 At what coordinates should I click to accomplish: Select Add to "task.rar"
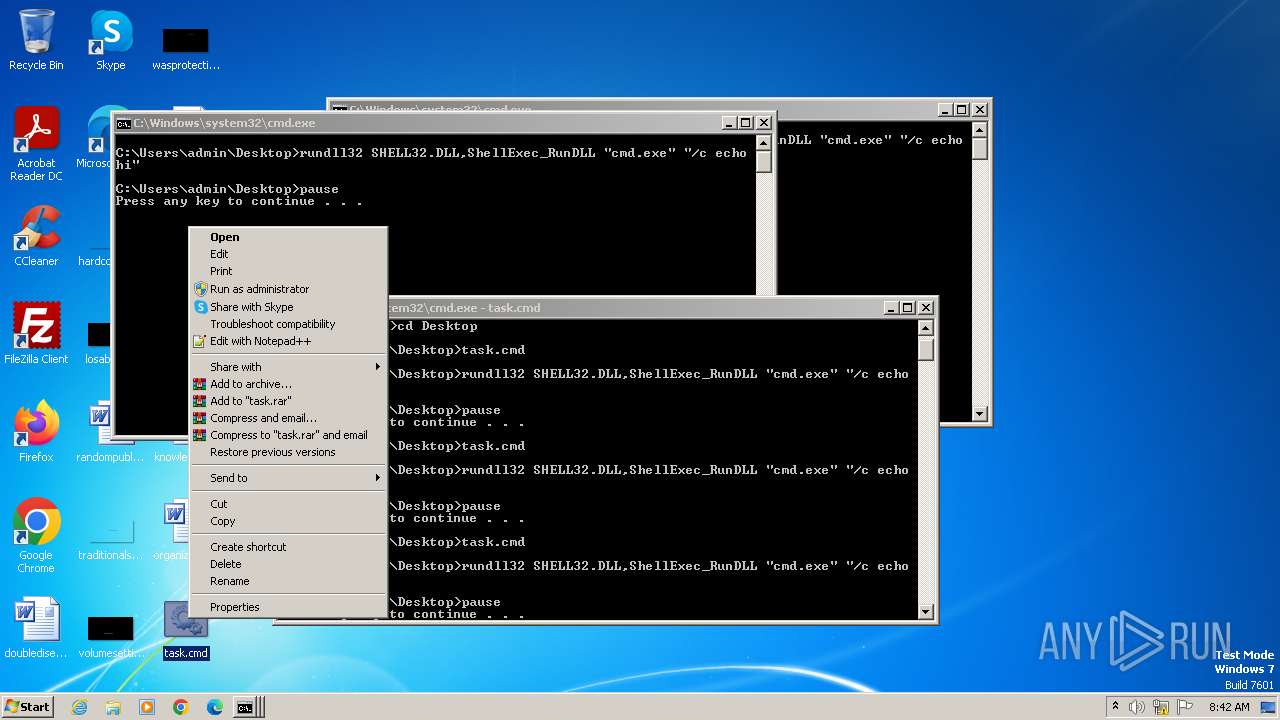(x=287, y=401)
